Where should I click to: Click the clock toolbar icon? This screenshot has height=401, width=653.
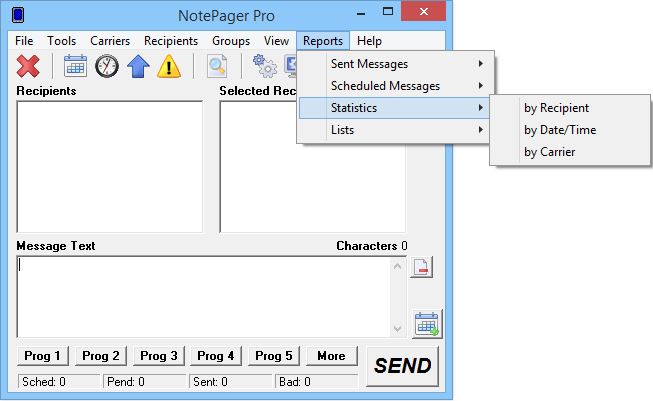point(107,66)
